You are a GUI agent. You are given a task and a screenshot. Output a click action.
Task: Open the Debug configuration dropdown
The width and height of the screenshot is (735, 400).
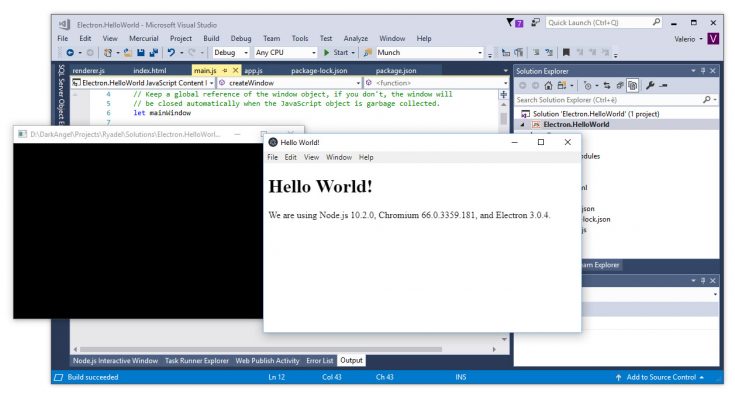pos(246,53)
